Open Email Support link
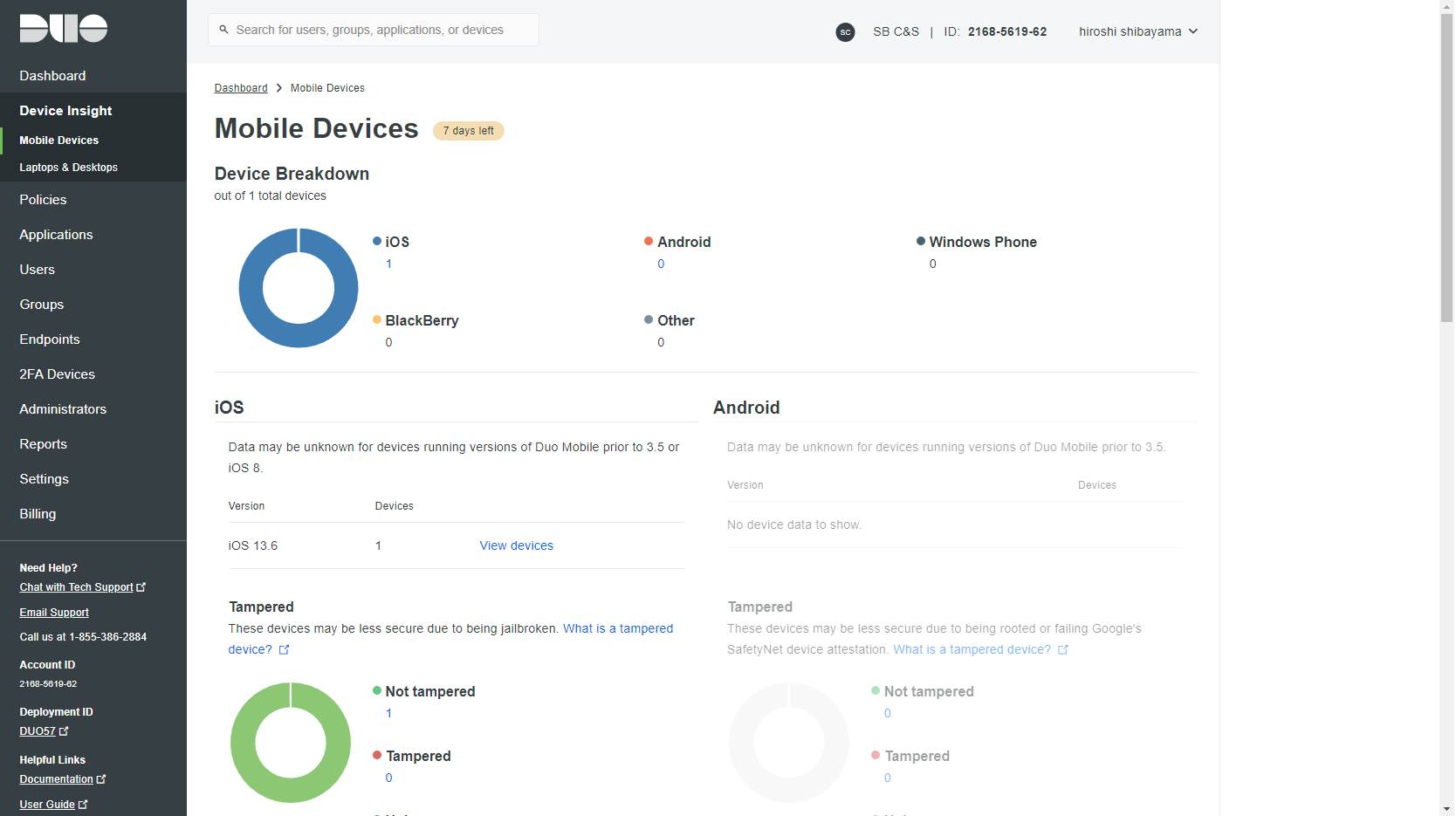 54,613
